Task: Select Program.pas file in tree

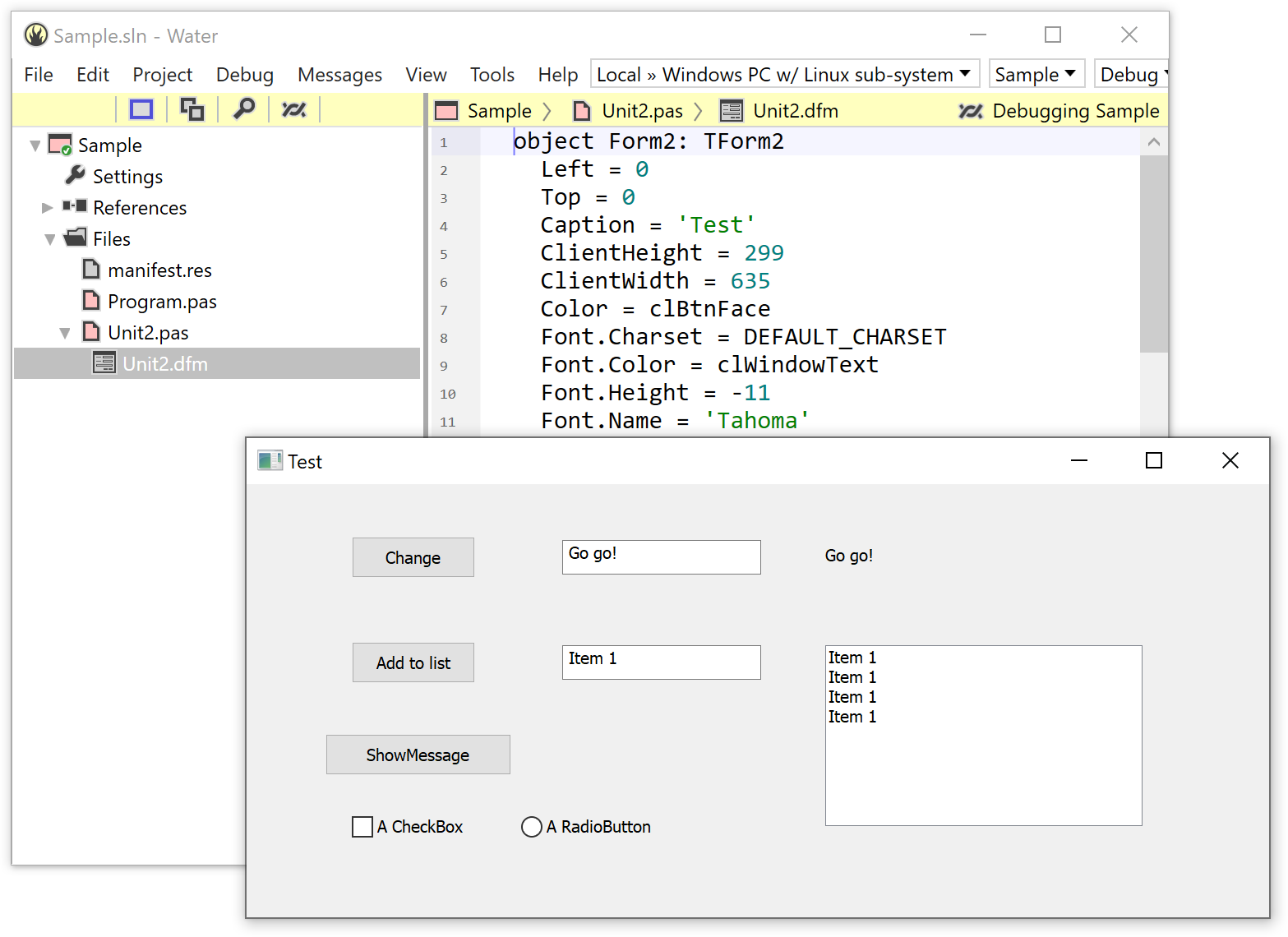Action: (x=150, y=302)
